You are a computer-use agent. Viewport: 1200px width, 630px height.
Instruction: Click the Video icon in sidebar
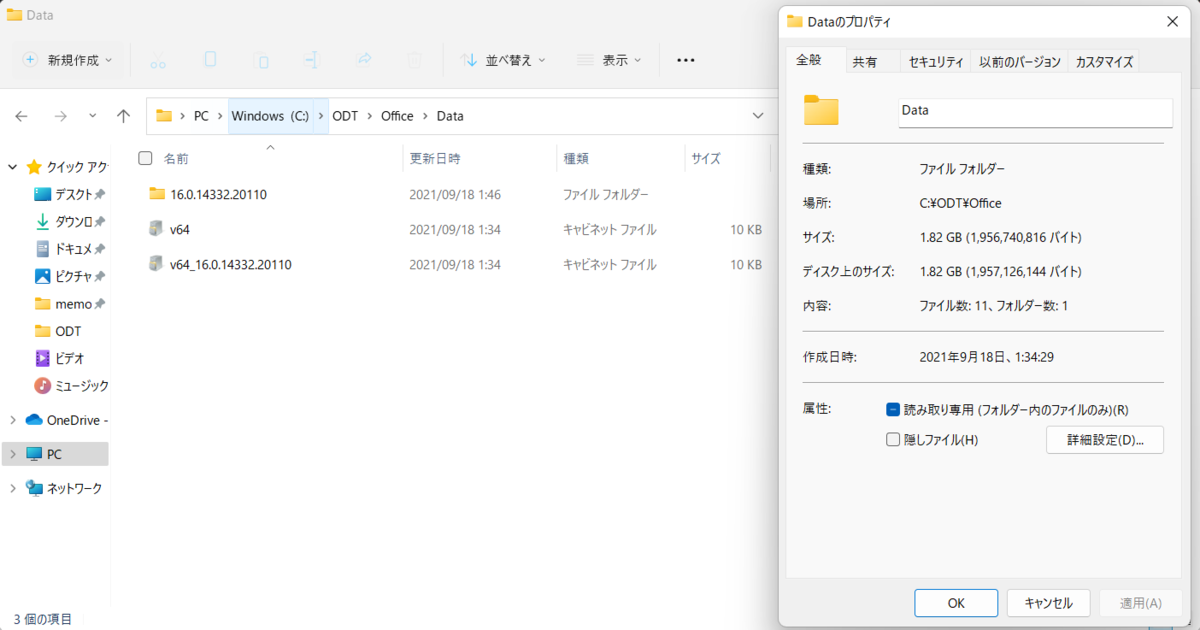[42, 358]
